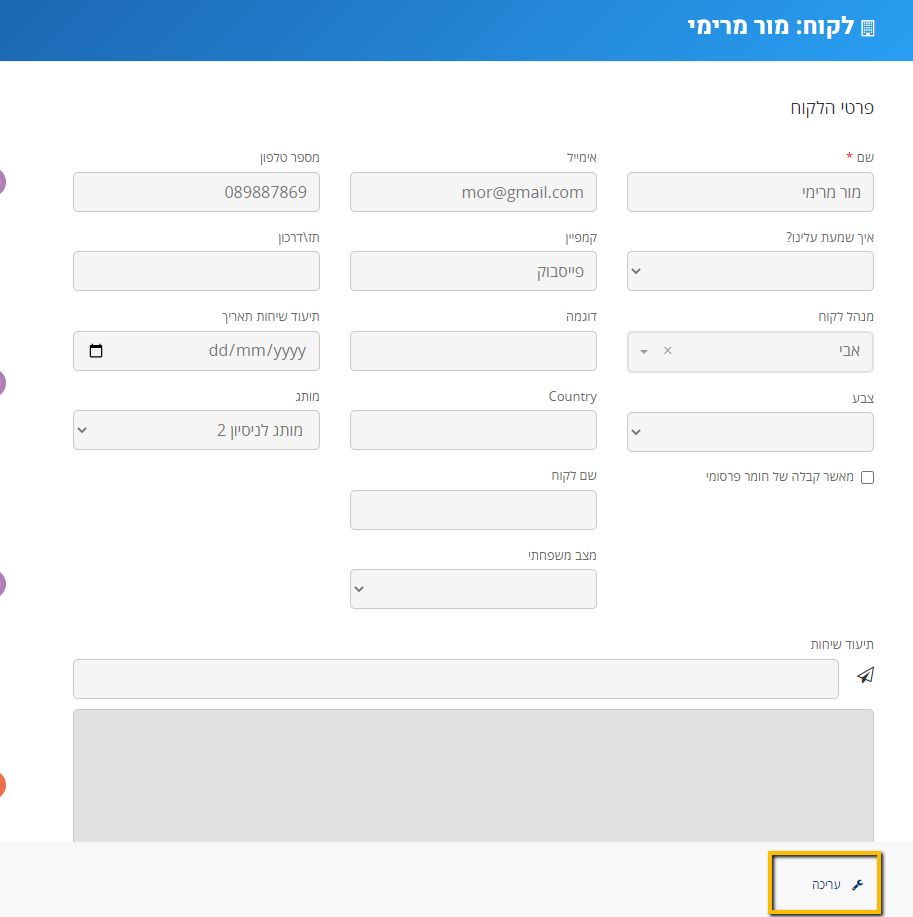Image resolution: width=913 pixels, height=917 pixels.
Task: Focus the קמפיין field showing פייסבוק
Action: pyautogui.click(x=473, y=271)
